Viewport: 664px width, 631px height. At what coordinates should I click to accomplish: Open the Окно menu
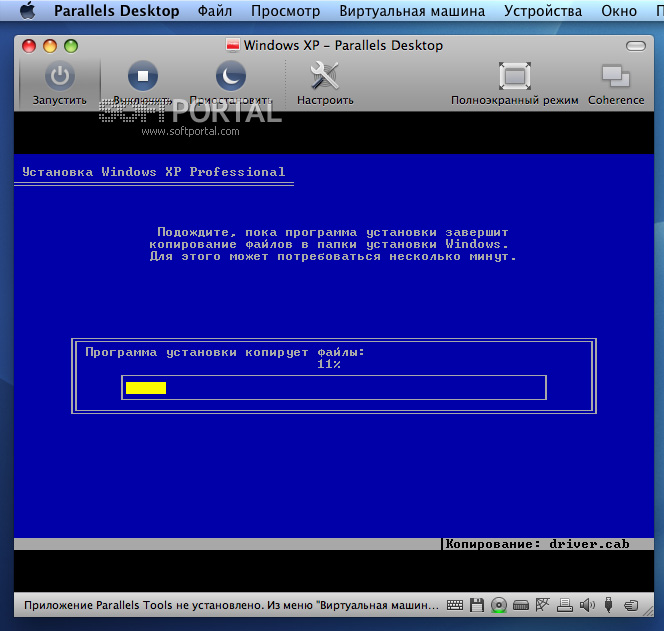[619, 11]
